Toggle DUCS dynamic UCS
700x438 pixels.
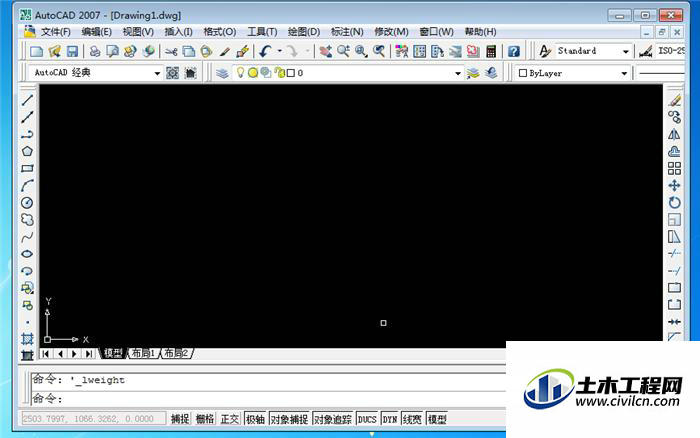pyautogui.click(x=367, y=419)
